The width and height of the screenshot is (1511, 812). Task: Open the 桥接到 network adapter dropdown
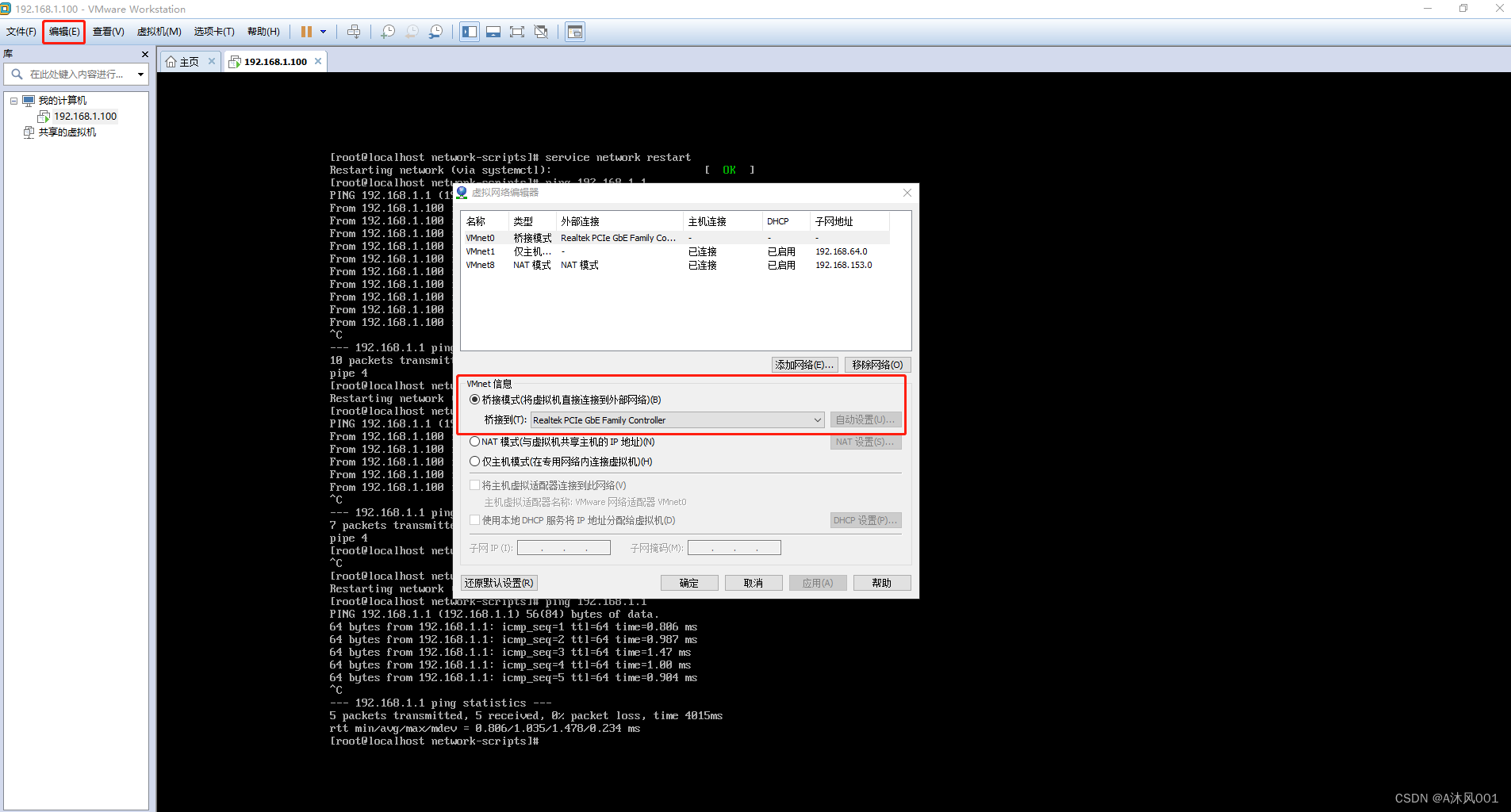coord(817,419)
